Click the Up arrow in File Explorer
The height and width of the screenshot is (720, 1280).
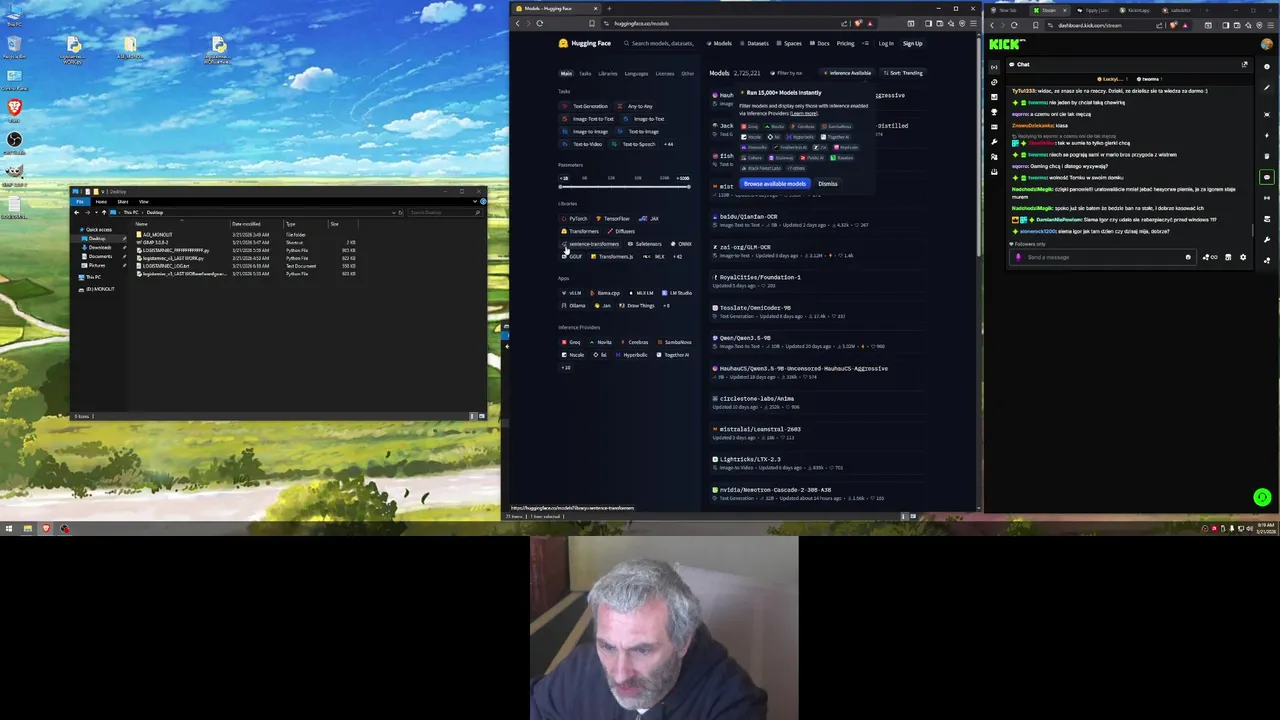[104, 213]
